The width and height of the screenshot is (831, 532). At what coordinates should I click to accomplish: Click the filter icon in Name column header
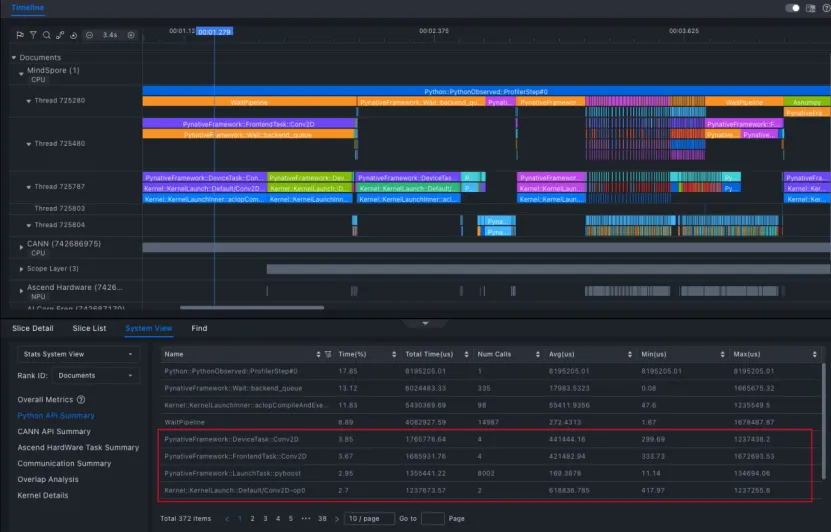click(x=328, y=354)
